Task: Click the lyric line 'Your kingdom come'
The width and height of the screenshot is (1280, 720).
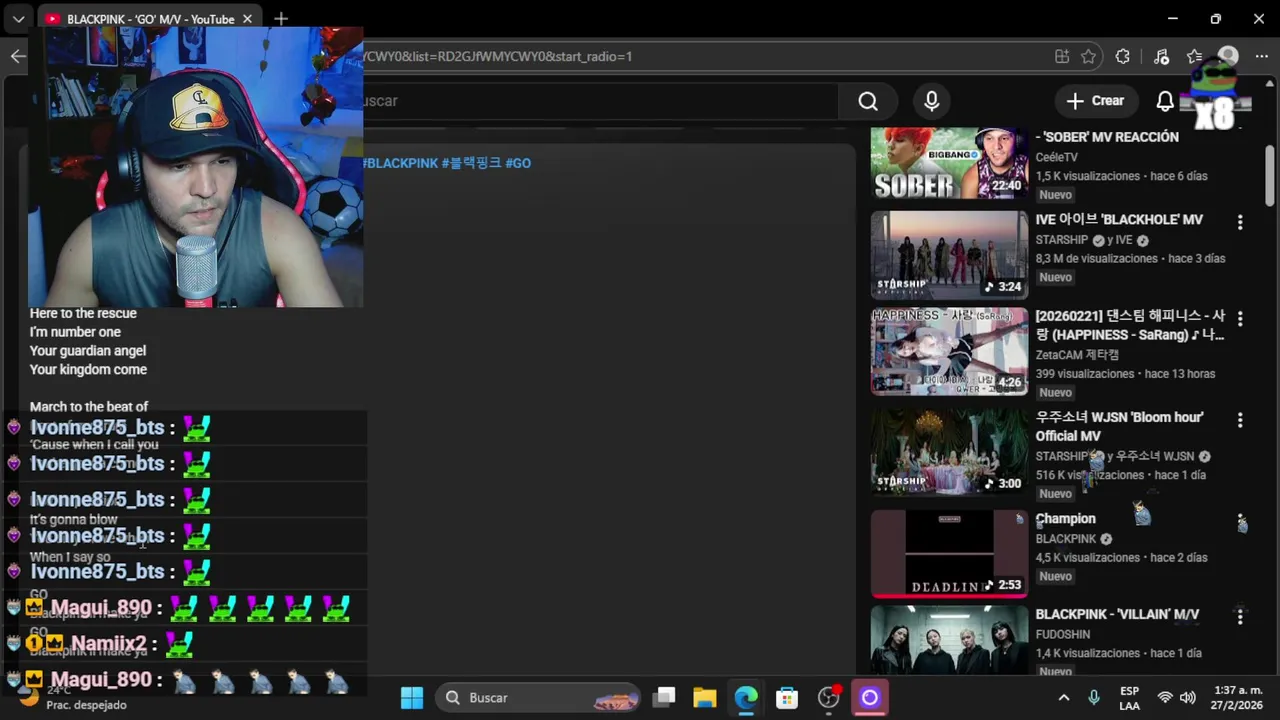Action: tap(88, 370)
